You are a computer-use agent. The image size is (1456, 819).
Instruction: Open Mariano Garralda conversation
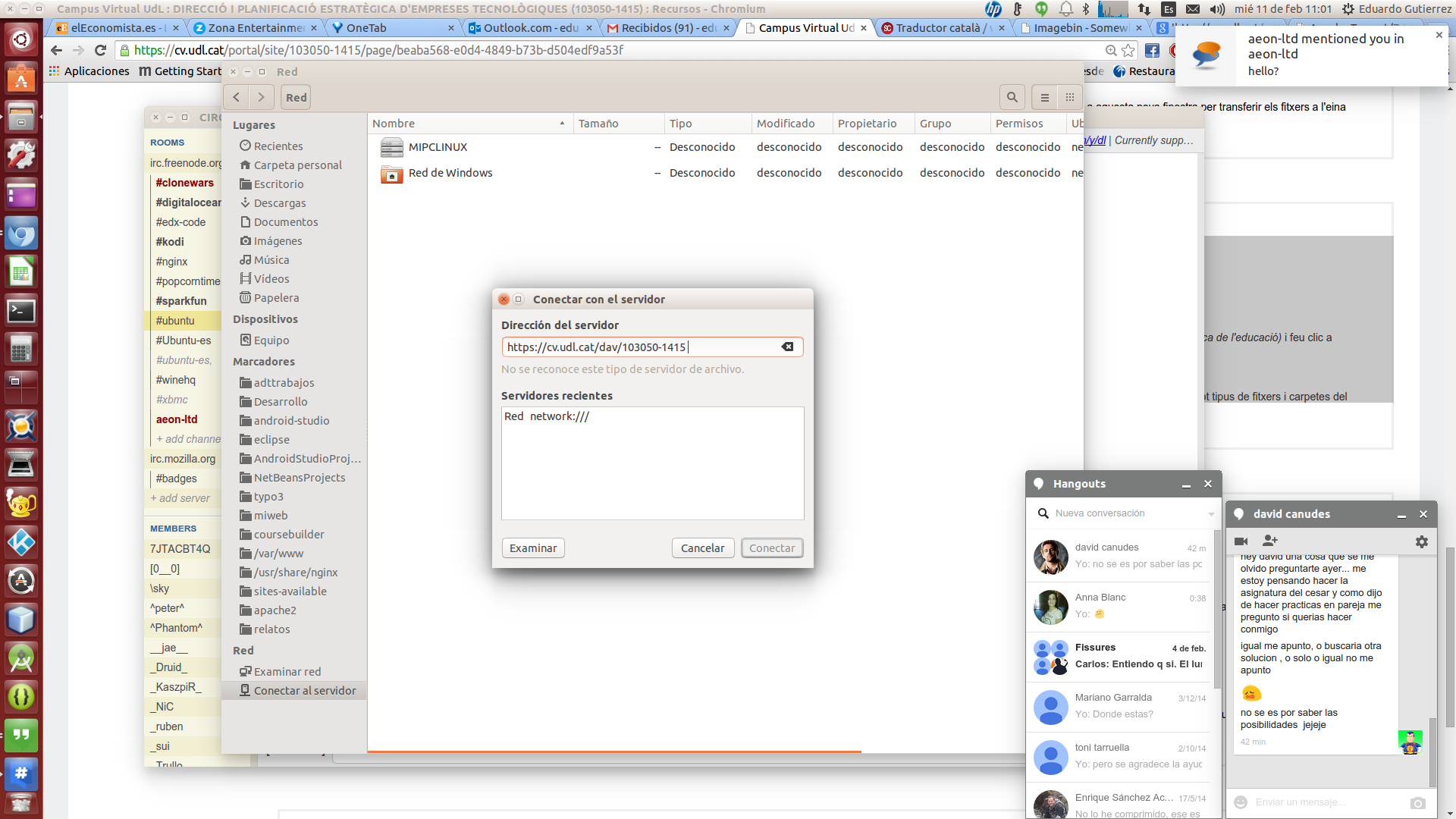click(1119, 707)
